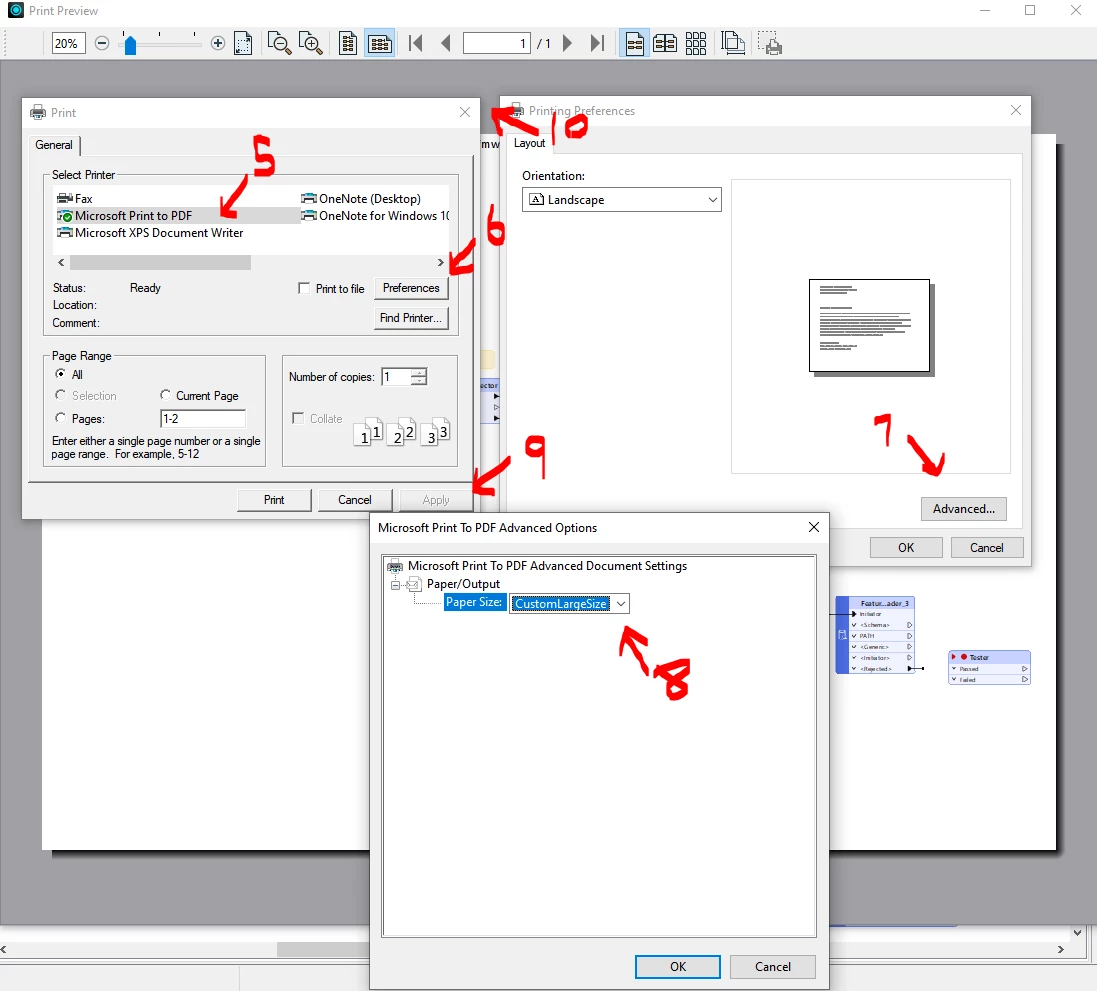Select the Selection radio button
This screenshot has height=991, width=1097.
coord(61,395)
